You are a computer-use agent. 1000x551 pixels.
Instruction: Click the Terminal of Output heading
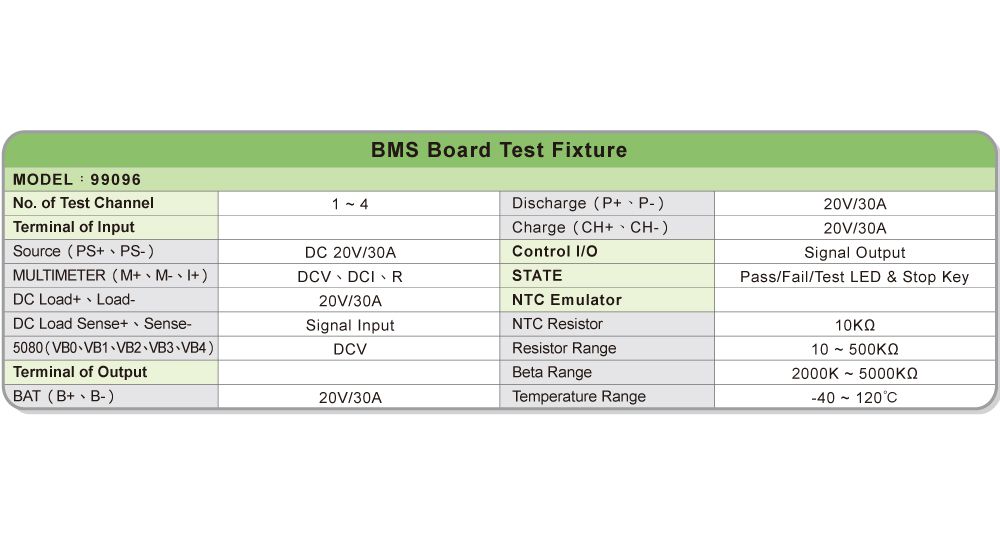click(80, 372)
